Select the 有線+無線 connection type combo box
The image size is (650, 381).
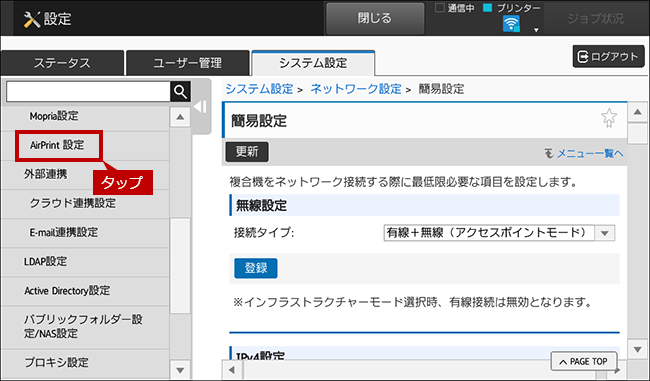pos(499,233)
